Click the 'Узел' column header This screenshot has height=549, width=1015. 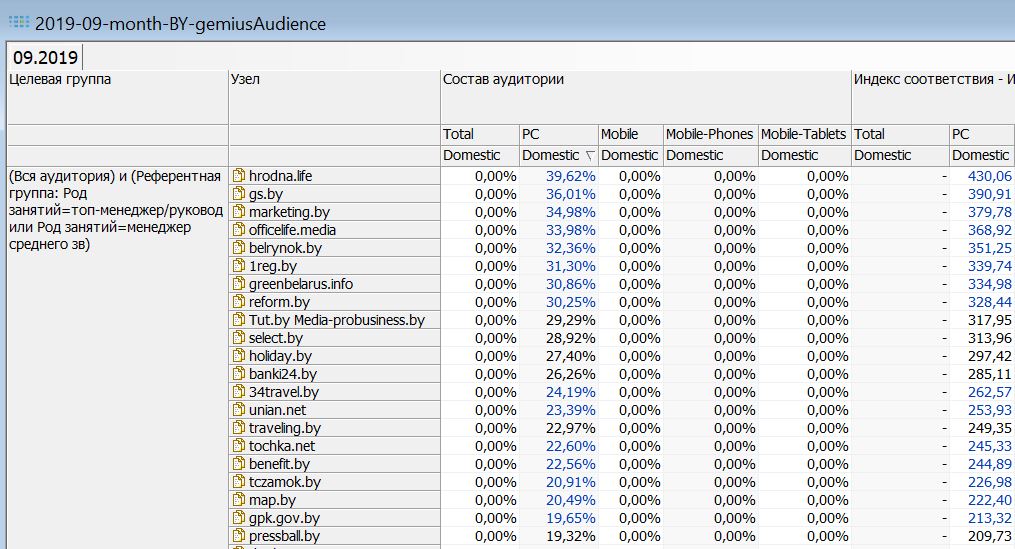(x=246, y=80)
